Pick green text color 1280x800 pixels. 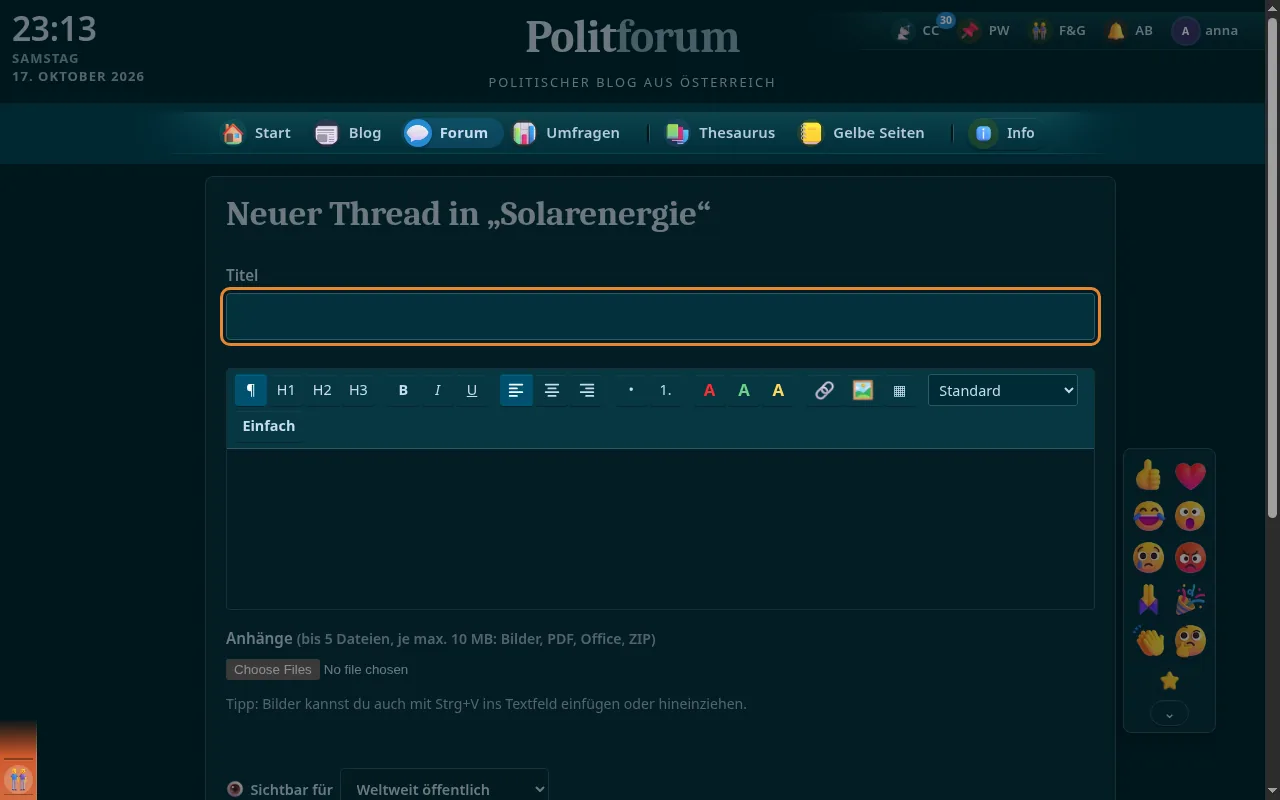point(744,390)
